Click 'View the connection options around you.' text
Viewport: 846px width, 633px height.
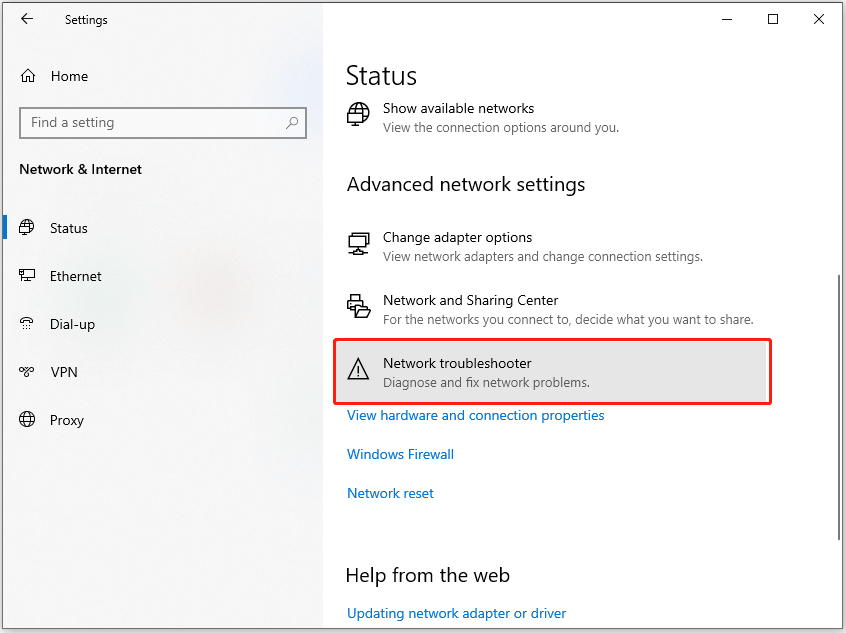coord(501,127)
